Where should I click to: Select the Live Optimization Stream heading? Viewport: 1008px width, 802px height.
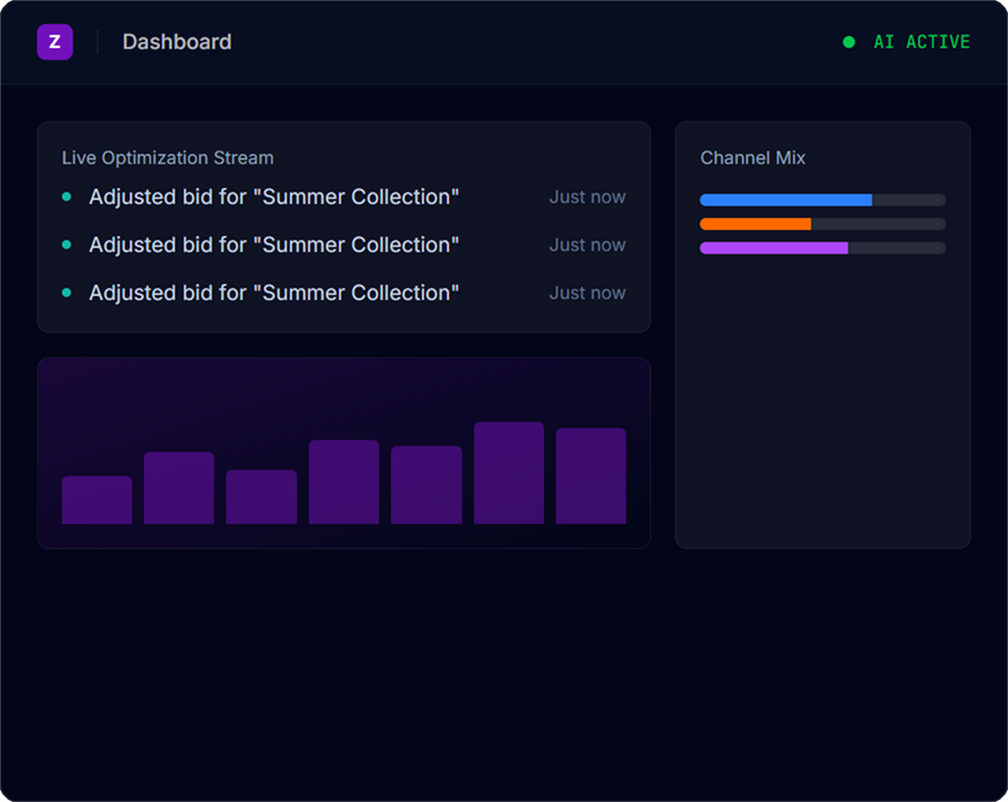click(168, 157)
